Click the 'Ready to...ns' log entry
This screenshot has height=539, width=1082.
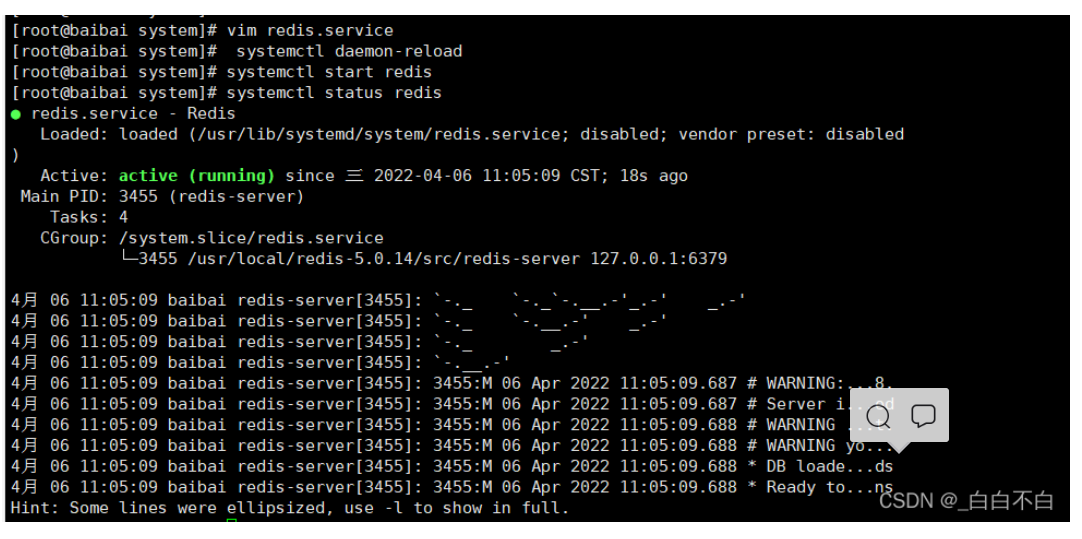click(x=829, y=487)
